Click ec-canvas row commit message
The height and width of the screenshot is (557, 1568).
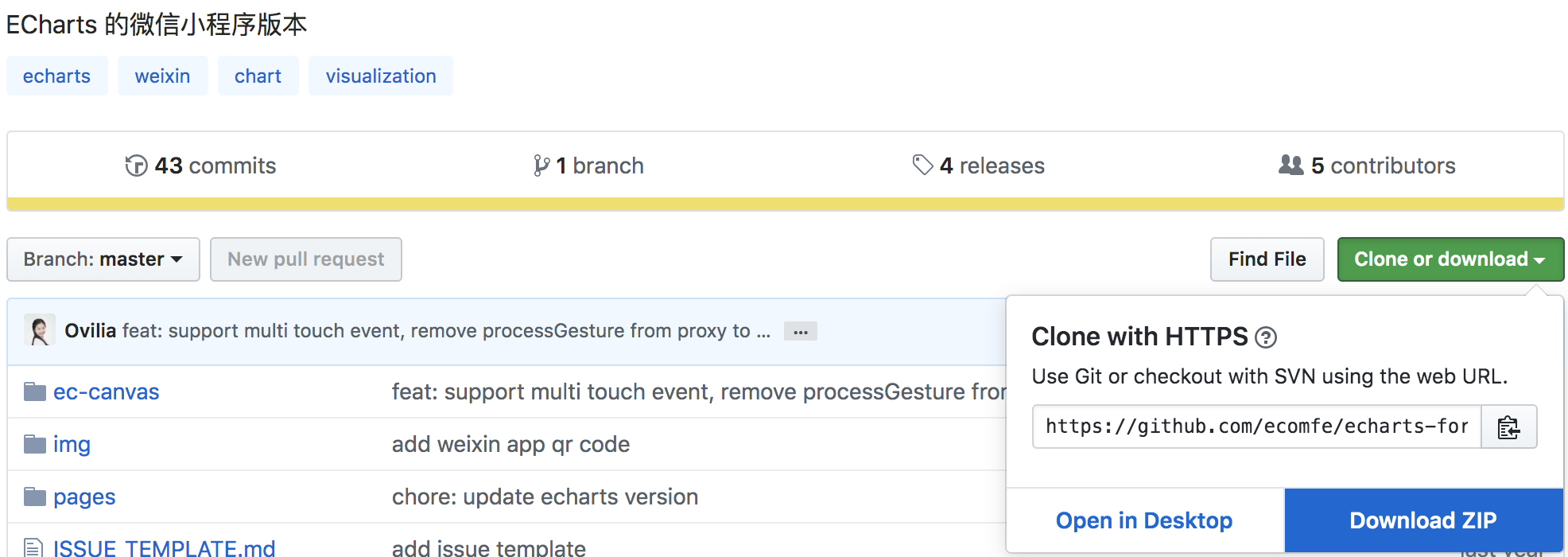coord(699,391)
